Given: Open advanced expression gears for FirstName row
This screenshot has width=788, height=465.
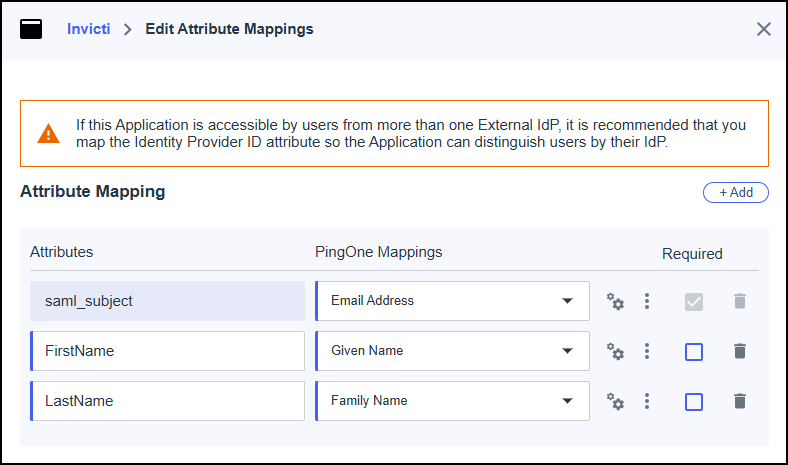Looking at the screenshot, I should [615, 351].
